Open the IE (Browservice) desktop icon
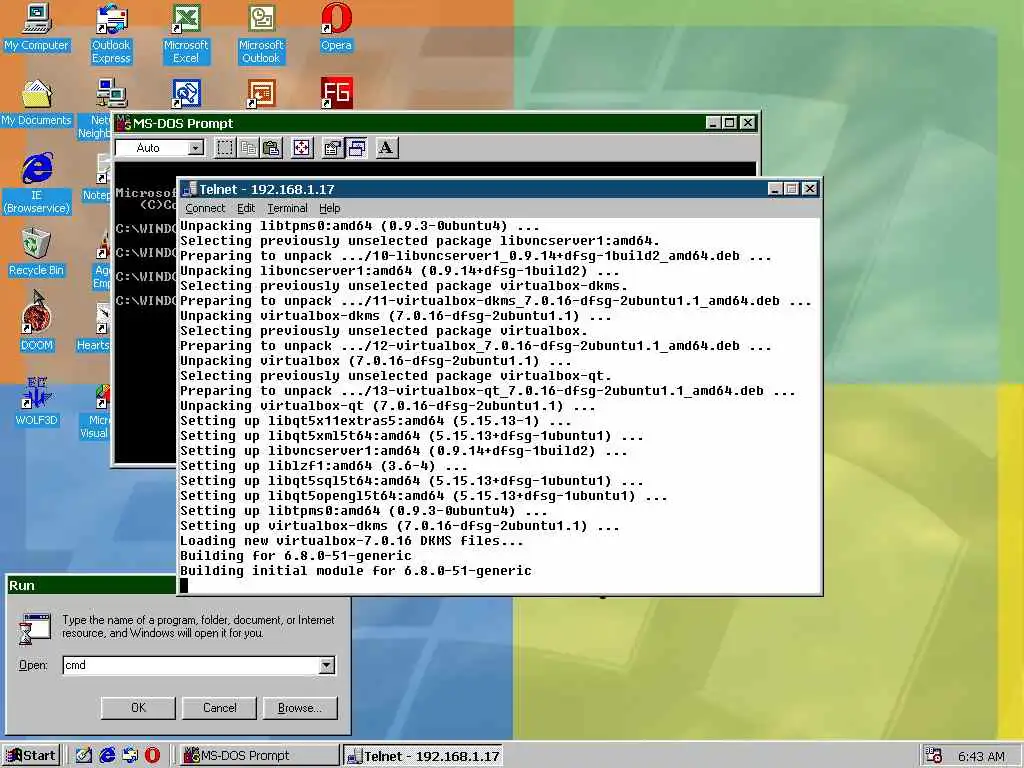 [x=37, y=184]
